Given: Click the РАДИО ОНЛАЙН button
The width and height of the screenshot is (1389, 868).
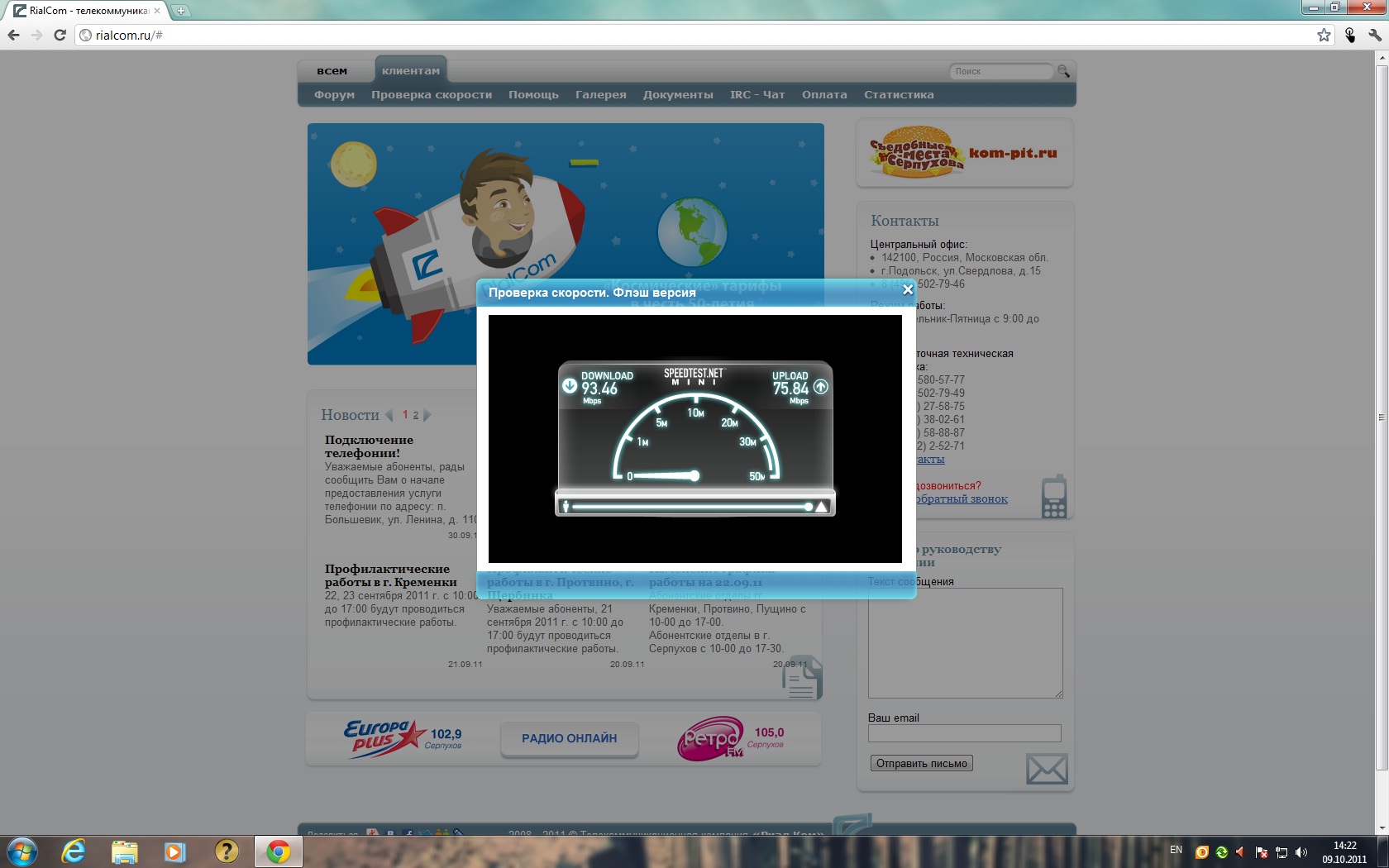Looking at the screenshot, I should (x=569, y=738).
